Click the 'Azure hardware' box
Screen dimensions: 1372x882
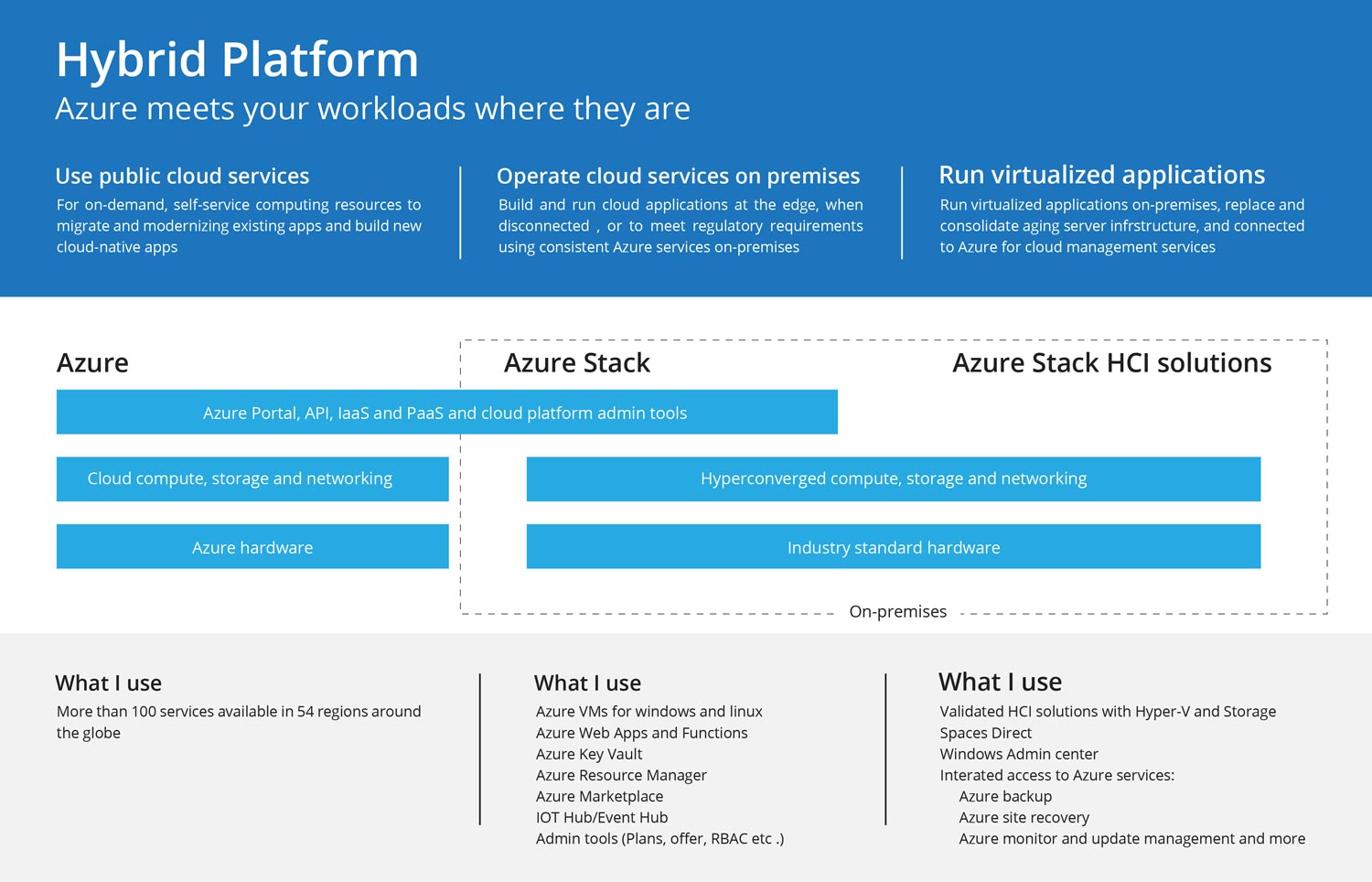coord(252,547)
